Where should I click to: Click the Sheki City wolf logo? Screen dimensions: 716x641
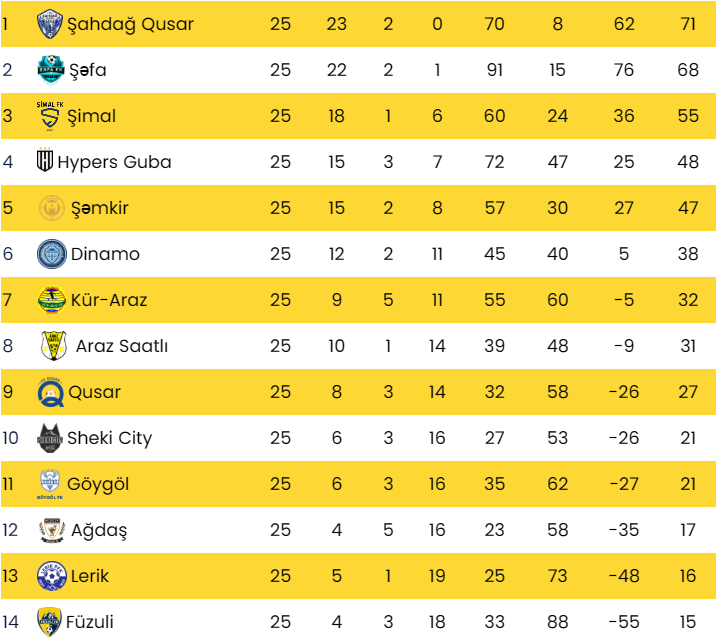tap(50, 438)
